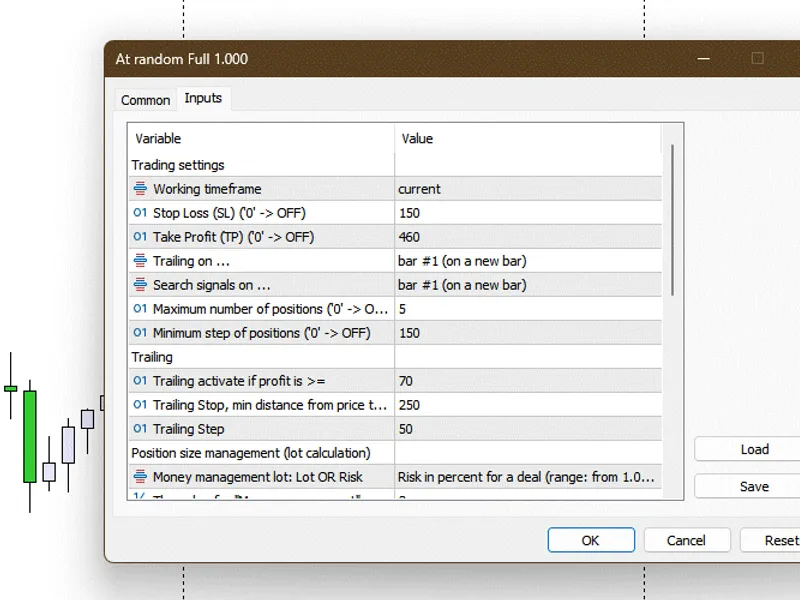
Task: Edit the Maximum number of positions value 5
Action: [x=528, y=309]
